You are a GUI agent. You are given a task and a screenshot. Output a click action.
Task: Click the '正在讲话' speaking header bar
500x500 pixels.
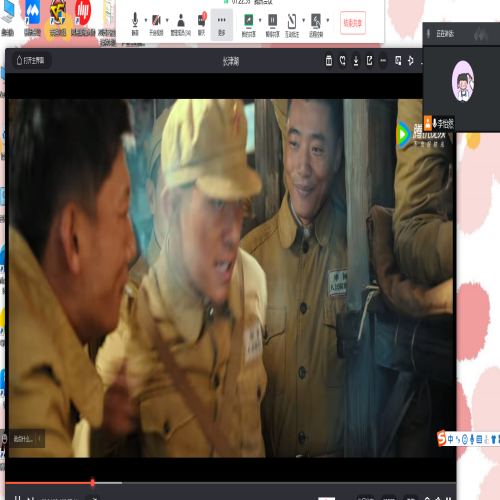[461, 34]
